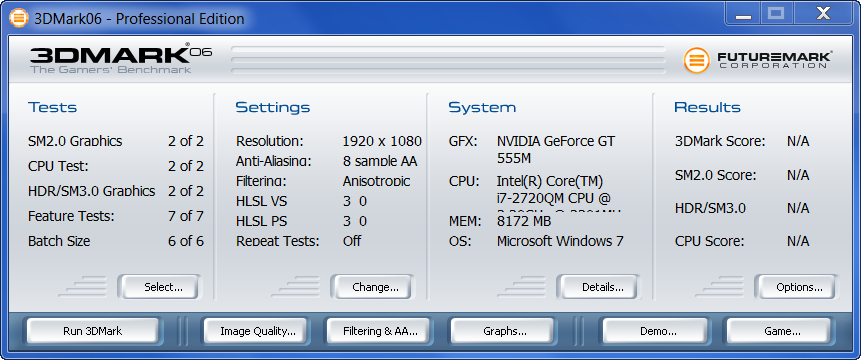Viewport: 861px width, 360px height.
Task: Click the Filtering: setting label
Action: pyautogui.click(x=261, y=181)
